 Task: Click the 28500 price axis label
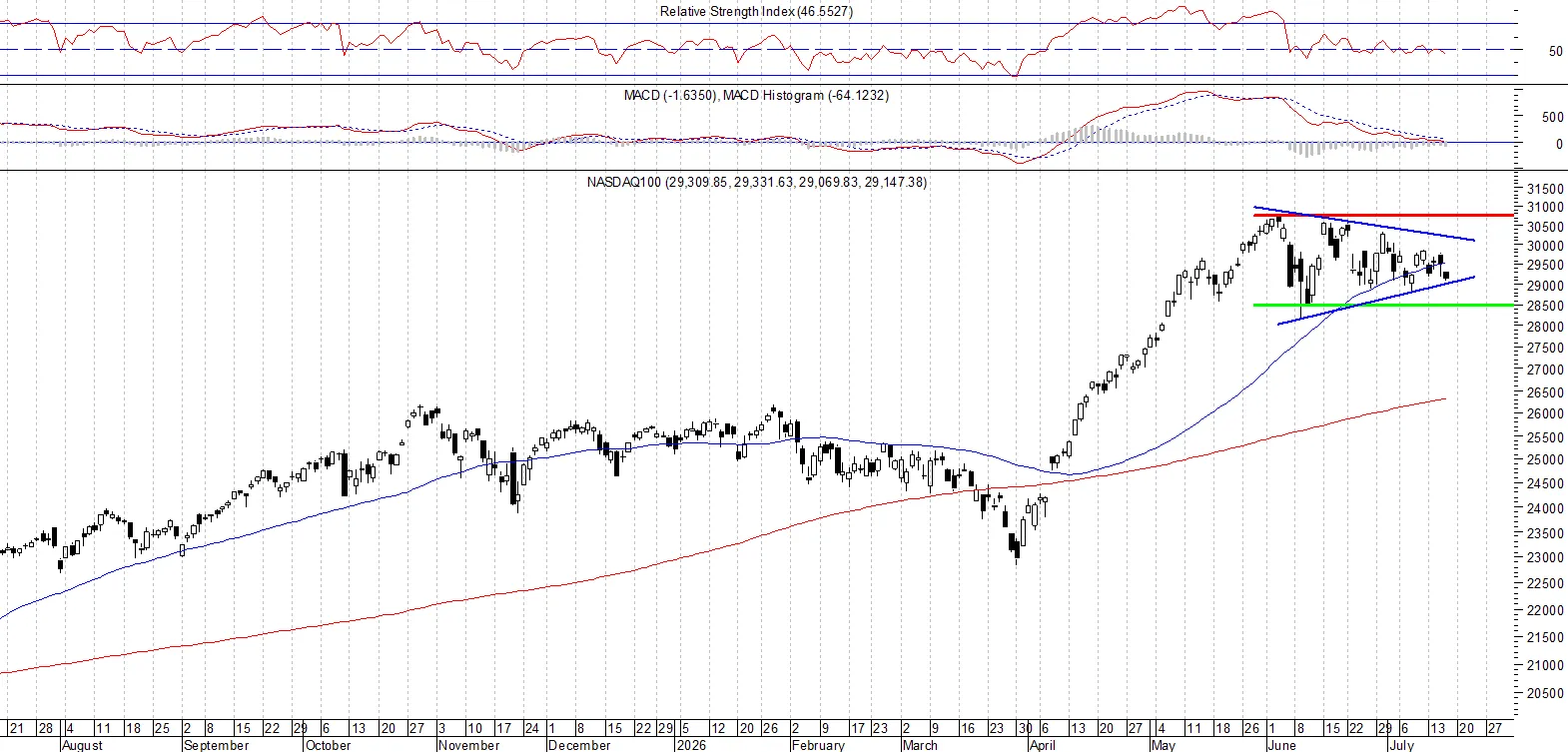(1545, 306)
